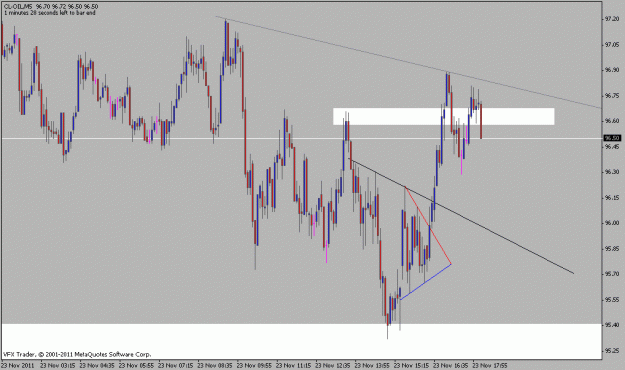Click the 95.55 price axis label
Viewport: 625px width, 370px height.
click(612, 299)
